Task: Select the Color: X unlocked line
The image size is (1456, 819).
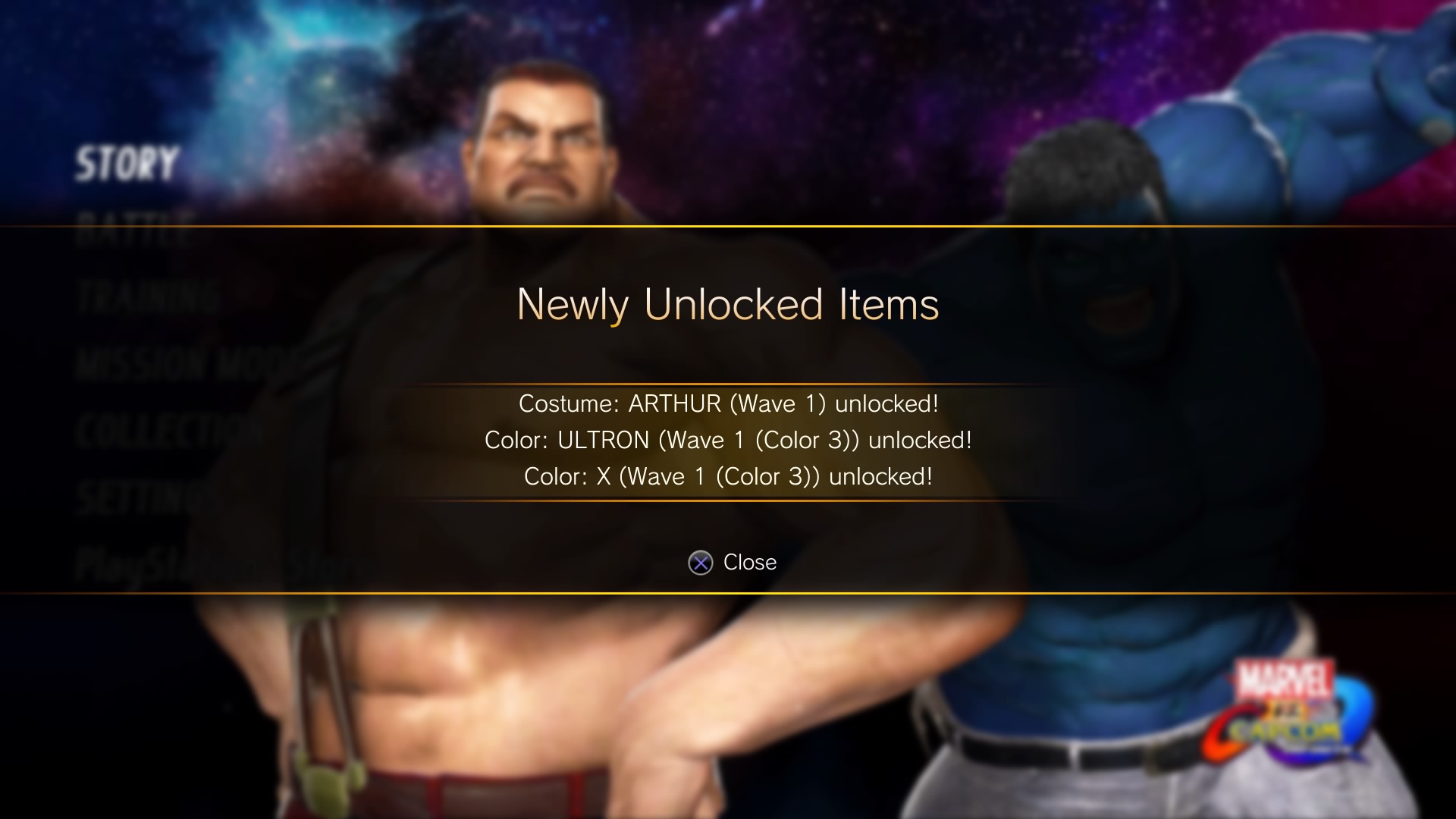Action: tap(728, 476)
